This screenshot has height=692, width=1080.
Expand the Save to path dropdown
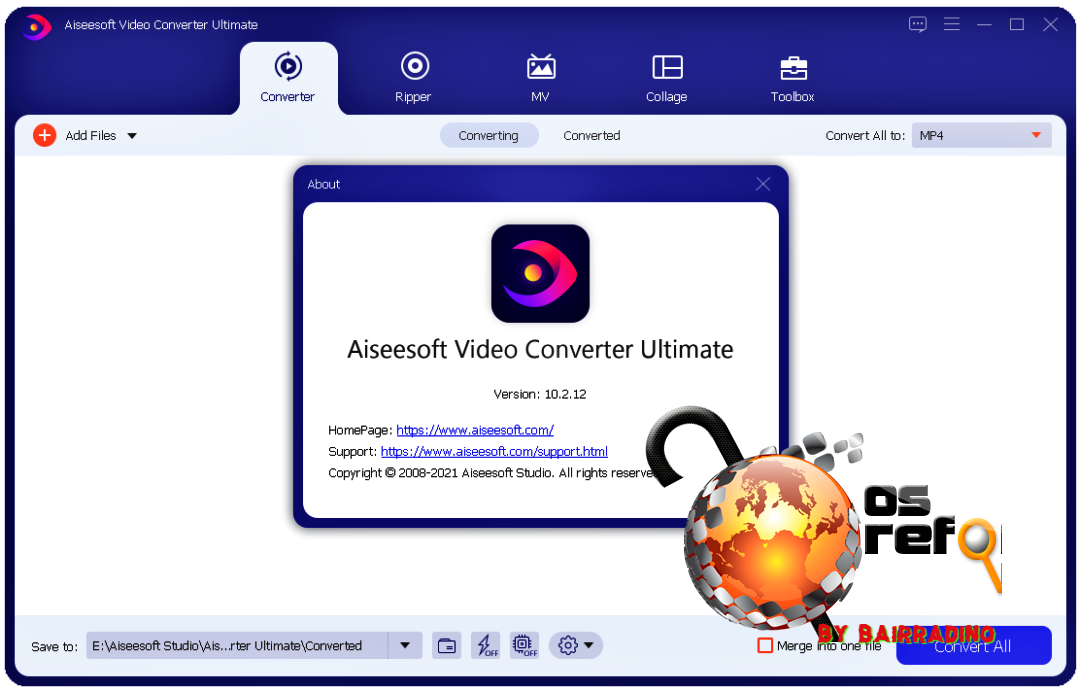[x=405, y=646]
